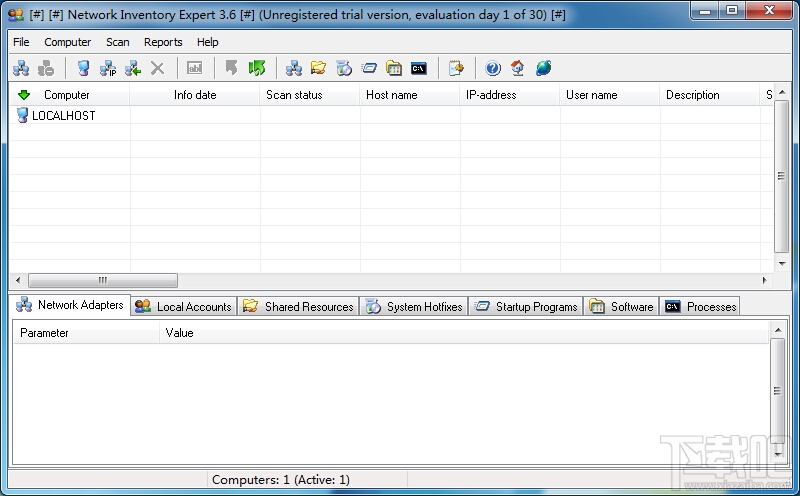Image resolution: width=800 pixels, height=496 pixels.
Task: Click the details panel scroll-up arrow
Action: [778, 330]
